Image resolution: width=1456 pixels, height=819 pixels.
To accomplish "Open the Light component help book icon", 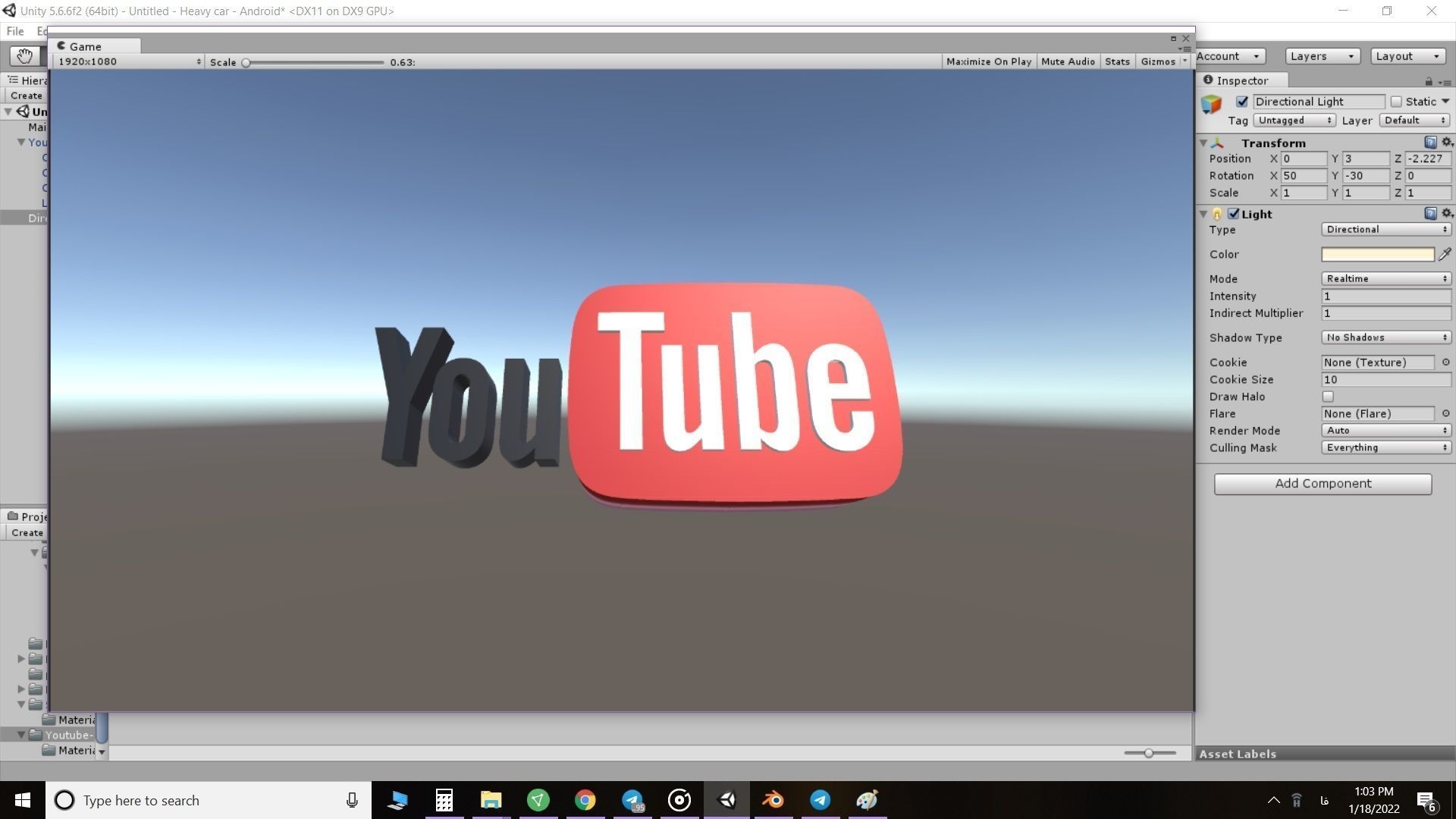I will pos(1430,214).
